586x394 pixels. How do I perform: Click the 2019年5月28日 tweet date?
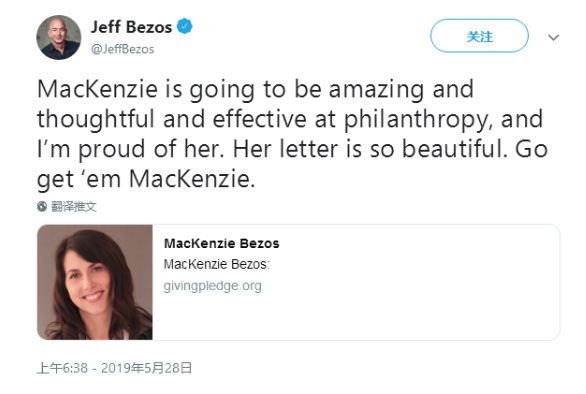146,368
